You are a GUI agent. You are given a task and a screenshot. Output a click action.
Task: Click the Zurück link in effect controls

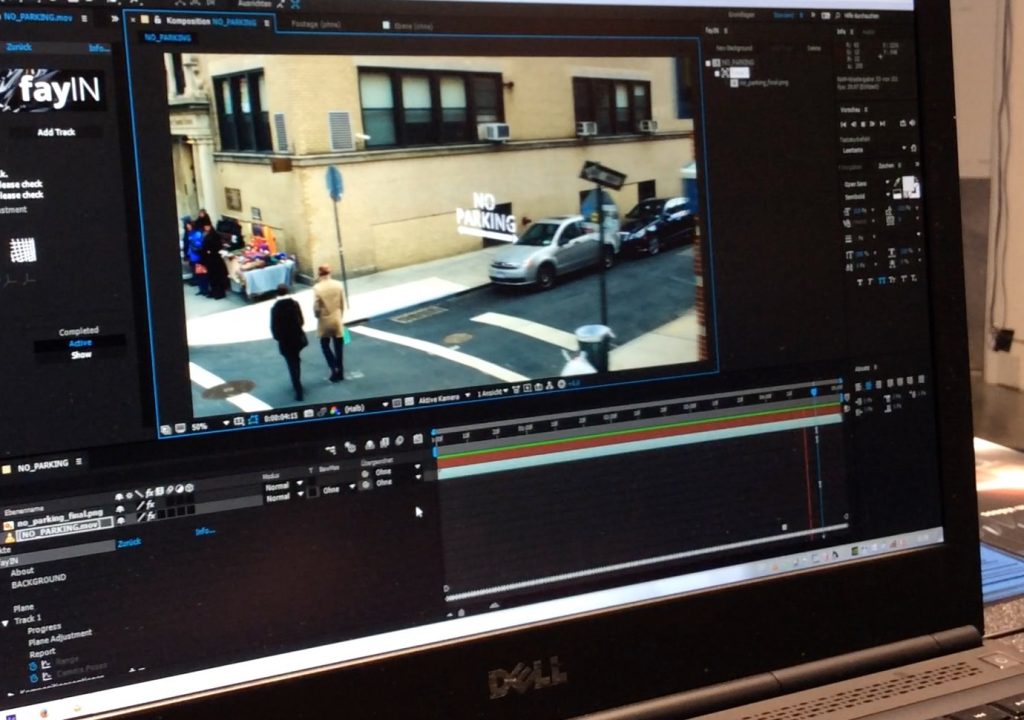[x=129, y=543]
